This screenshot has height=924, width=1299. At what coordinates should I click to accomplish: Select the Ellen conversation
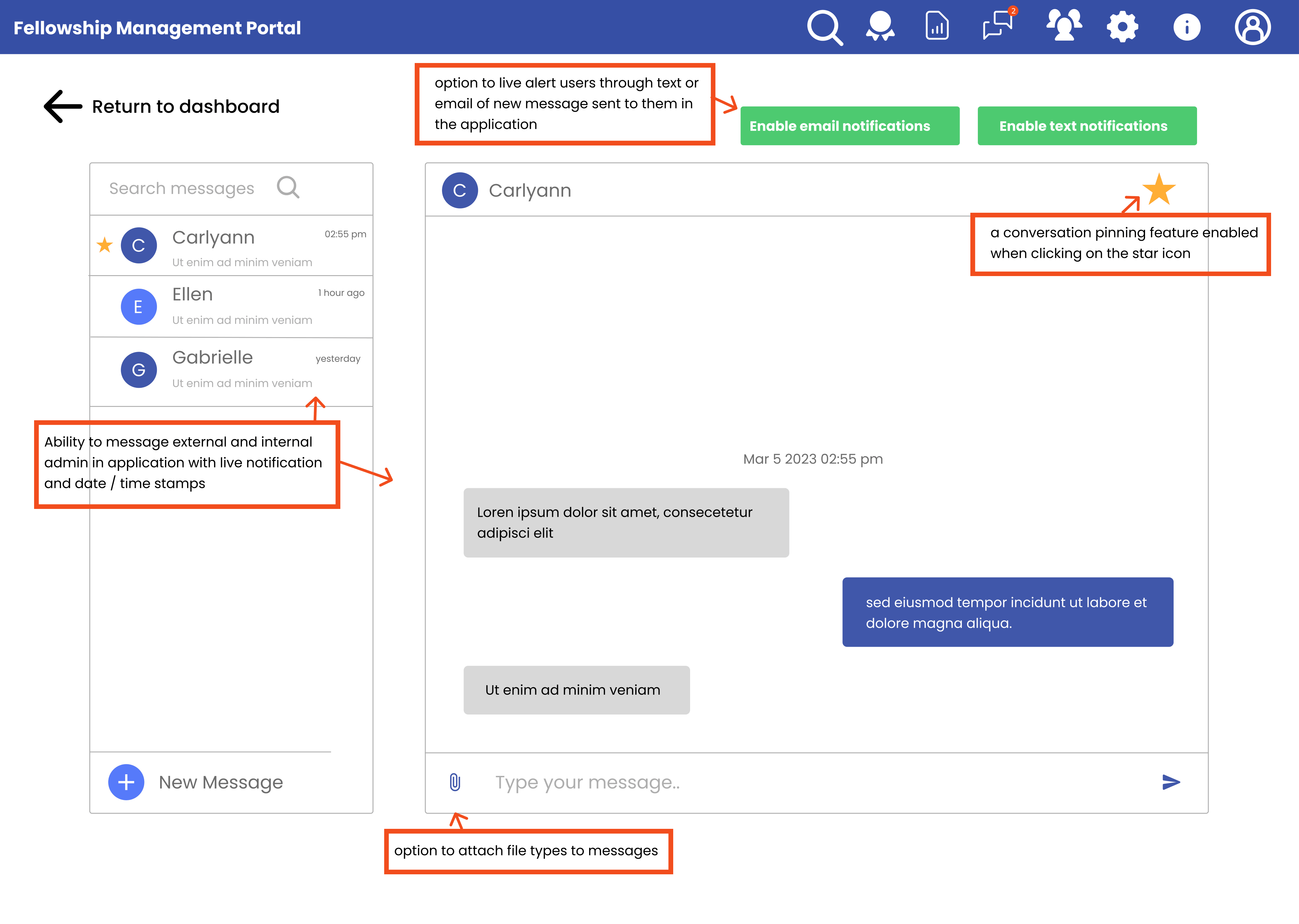[x=231, y=307]
